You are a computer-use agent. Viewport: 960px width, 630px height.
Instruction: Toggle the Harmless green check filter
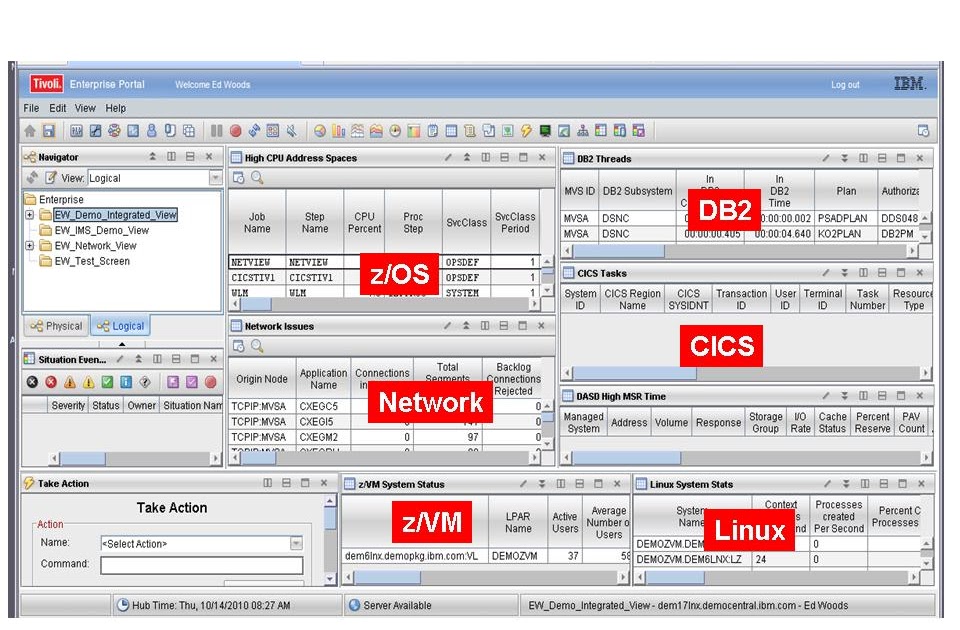pos(107,382)
